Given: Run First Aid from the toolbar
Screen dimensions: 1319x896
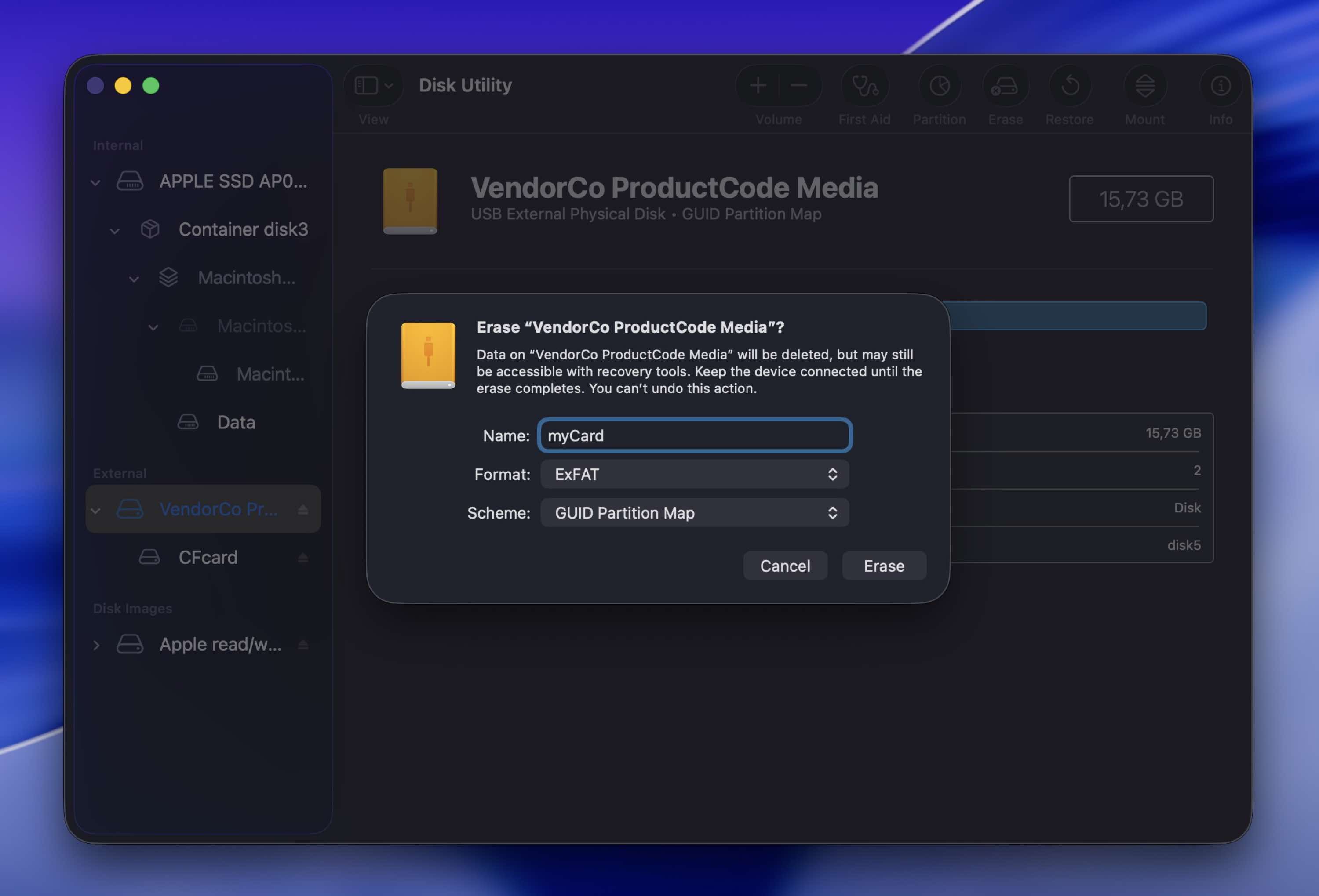Looking at the screenshot, I should (x=864, y=86).
